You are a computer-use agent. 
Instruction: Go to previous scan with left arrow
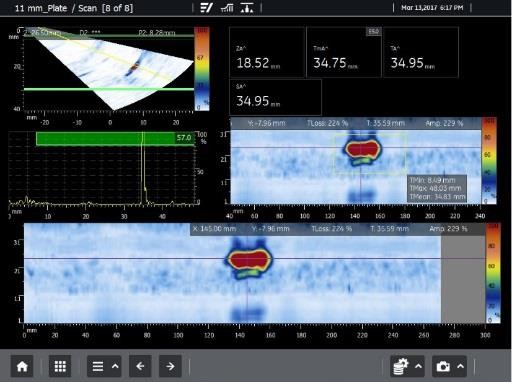[x=140, y=366]
